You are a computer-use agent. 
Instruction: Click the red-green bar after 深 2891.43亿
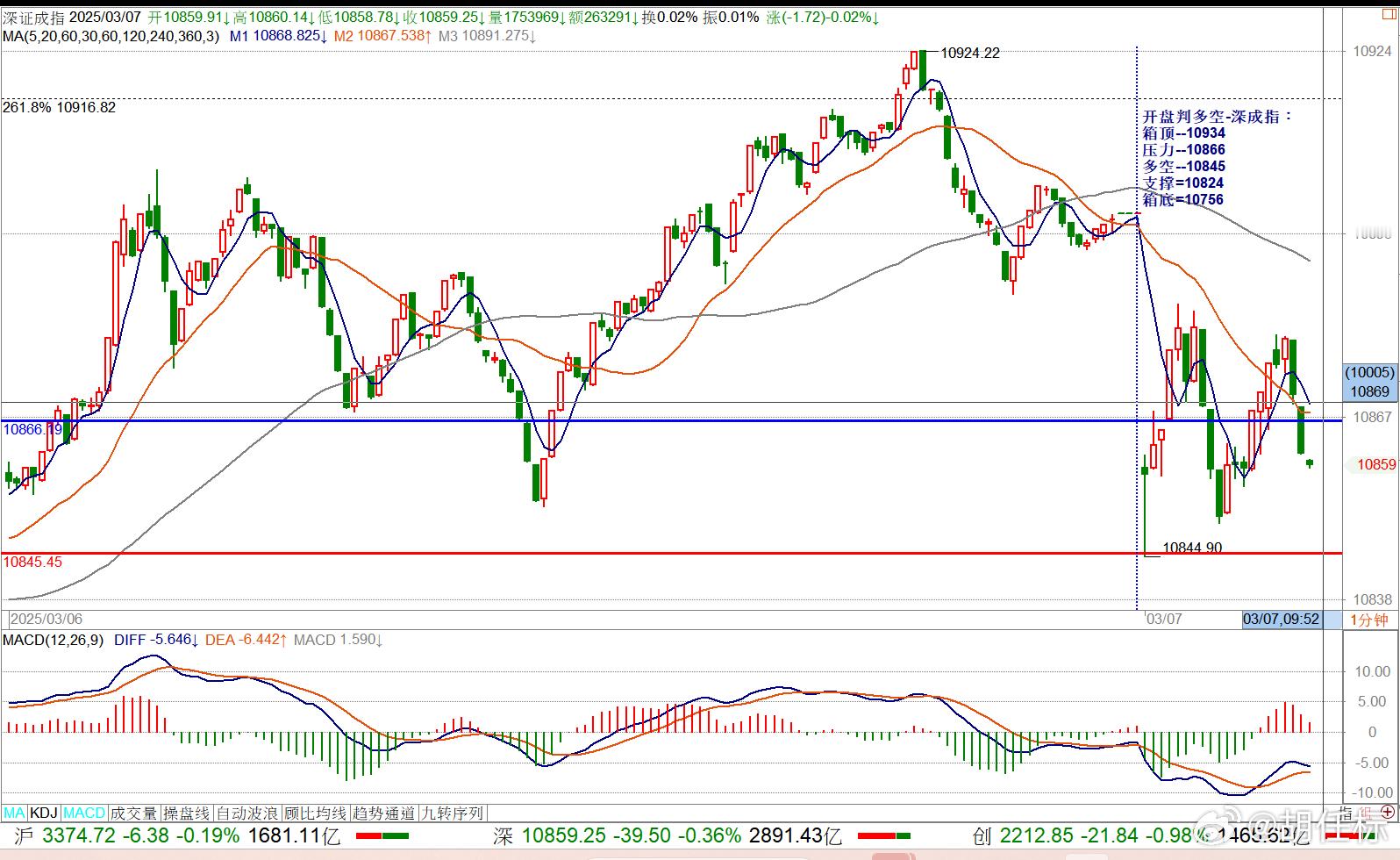click(x=884, y=836)
